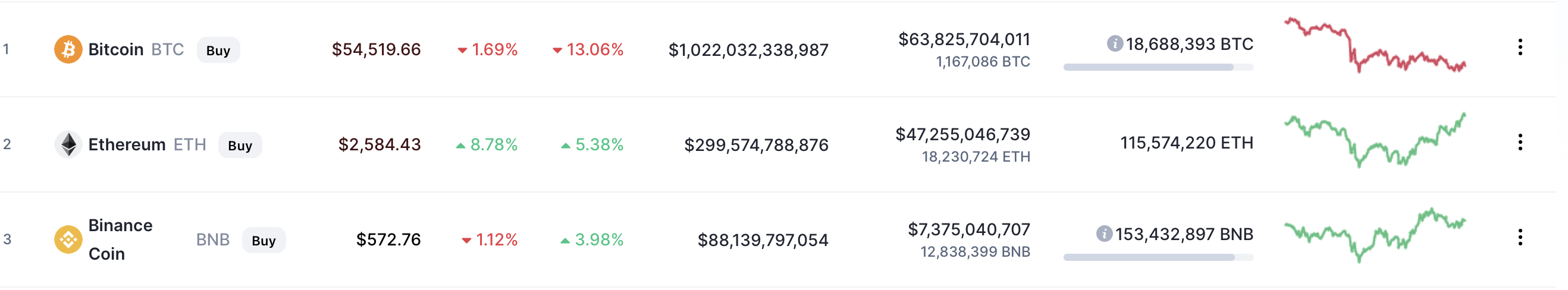This screenshot has height=290, width=1568.
Task: Open Binance Coin row three-dot menu
Action: [1520, 237]
